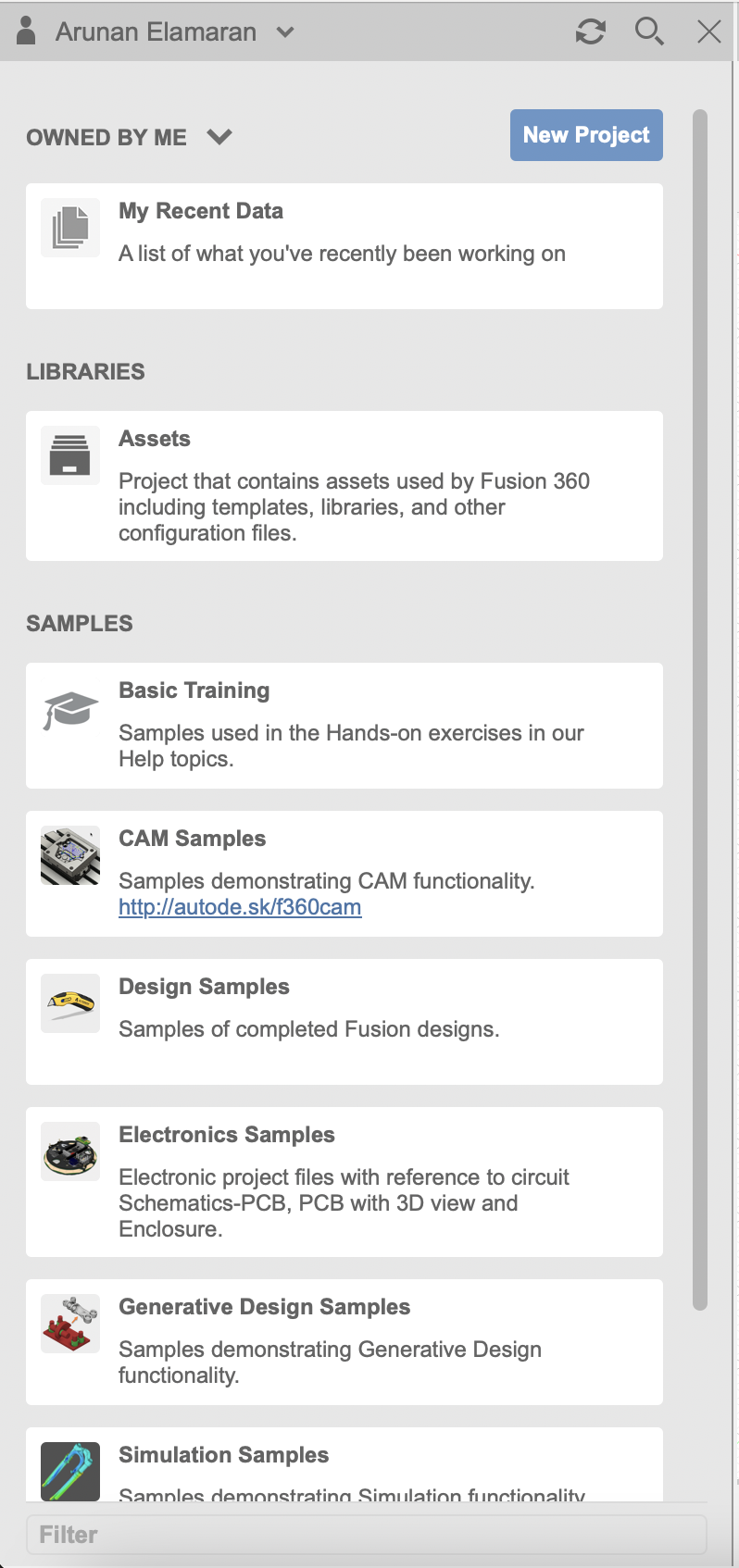The image size is (739, 1568).
Task: Click the Assets library drawer icon
Action: click(69, 454)
